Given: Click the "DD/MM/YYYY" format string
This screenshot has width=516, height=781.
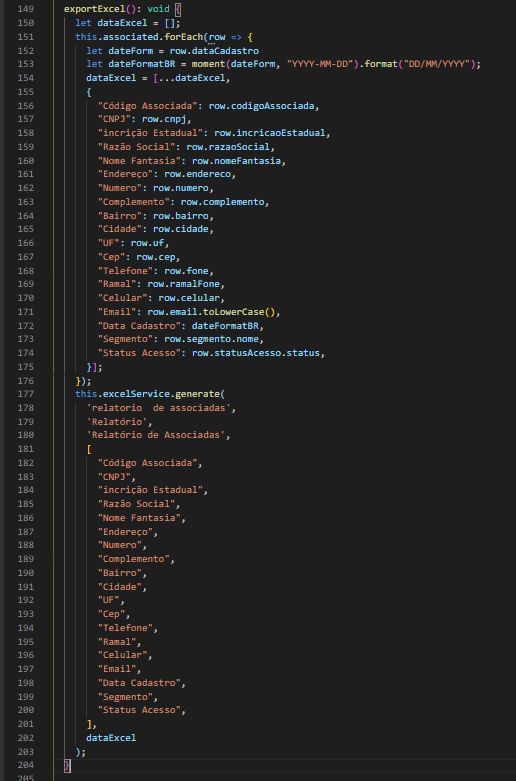Looking at the screenshot, I should coord(436,64).
